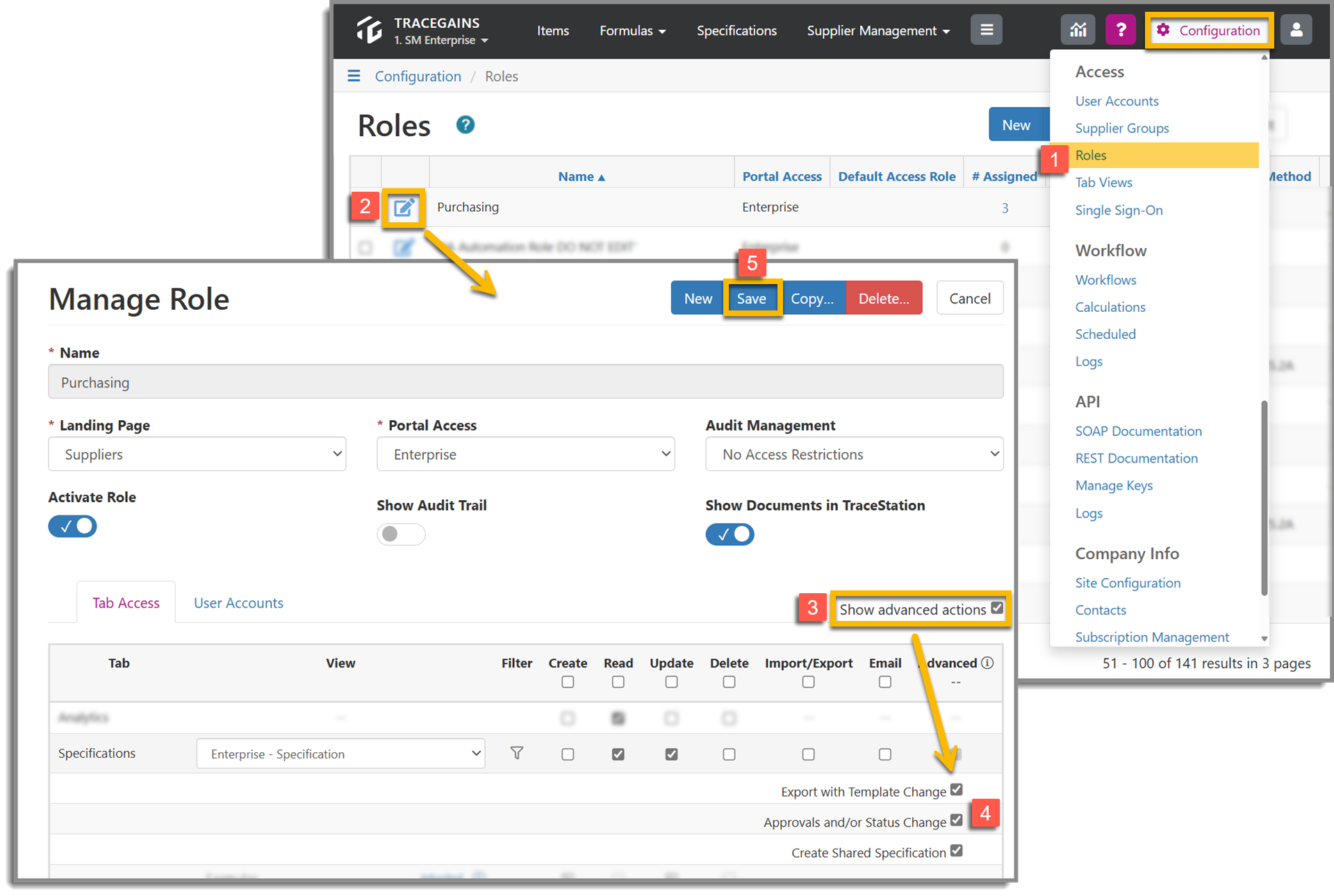Open the hamburger menu in top navbar

click(986, 30)
